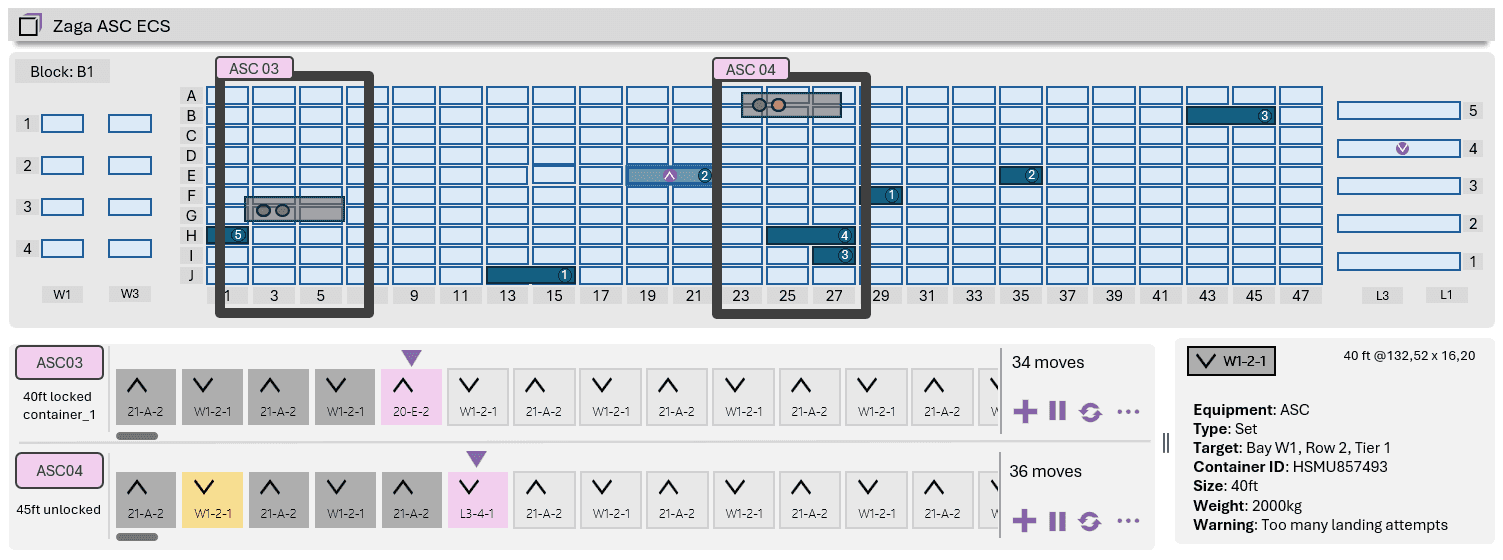Select container stack 3 at row I bay 27
This screenshot has width=1503, height=560.
tap(834, 255)
